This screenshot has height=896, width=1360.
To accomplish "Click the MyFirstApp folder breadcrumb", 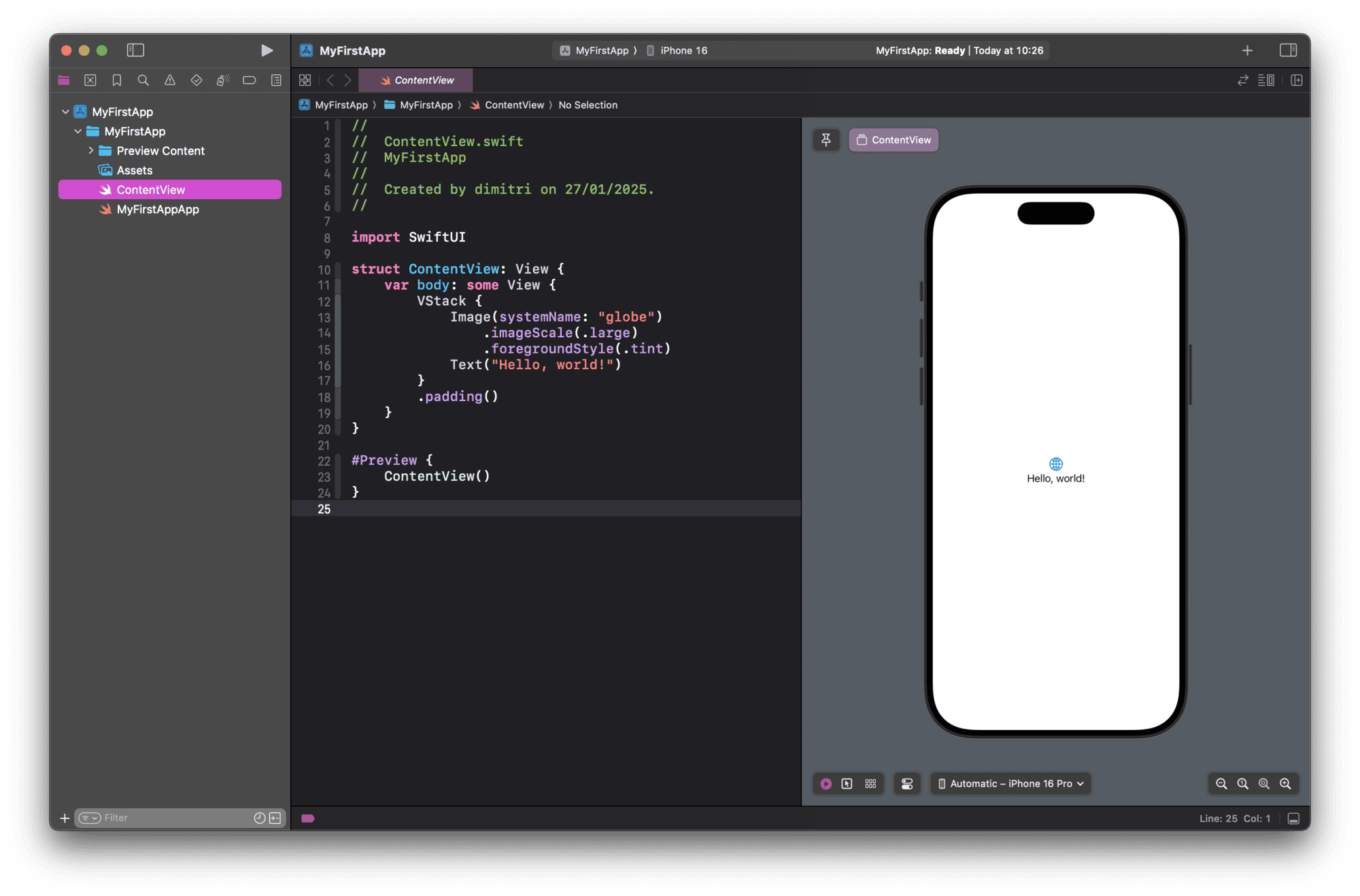I will (419, 105).
